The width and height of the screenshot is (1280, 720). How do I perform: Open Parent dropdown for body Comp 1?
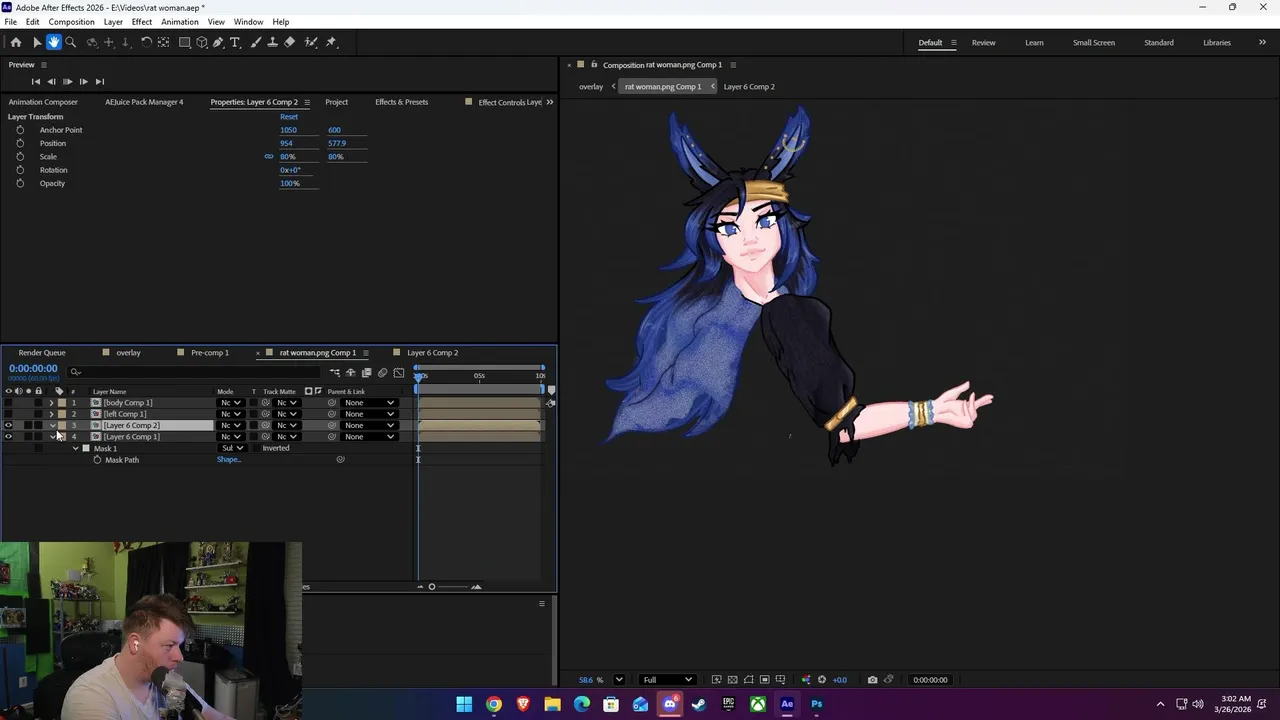point(369,403)
